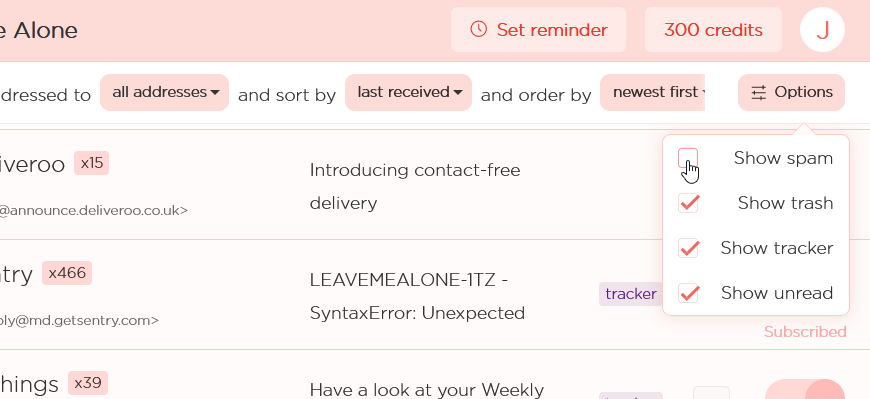The width and height of the screenshot is (870, 399).
Task: Click the Options button label
Action: (x=803, y=92)
